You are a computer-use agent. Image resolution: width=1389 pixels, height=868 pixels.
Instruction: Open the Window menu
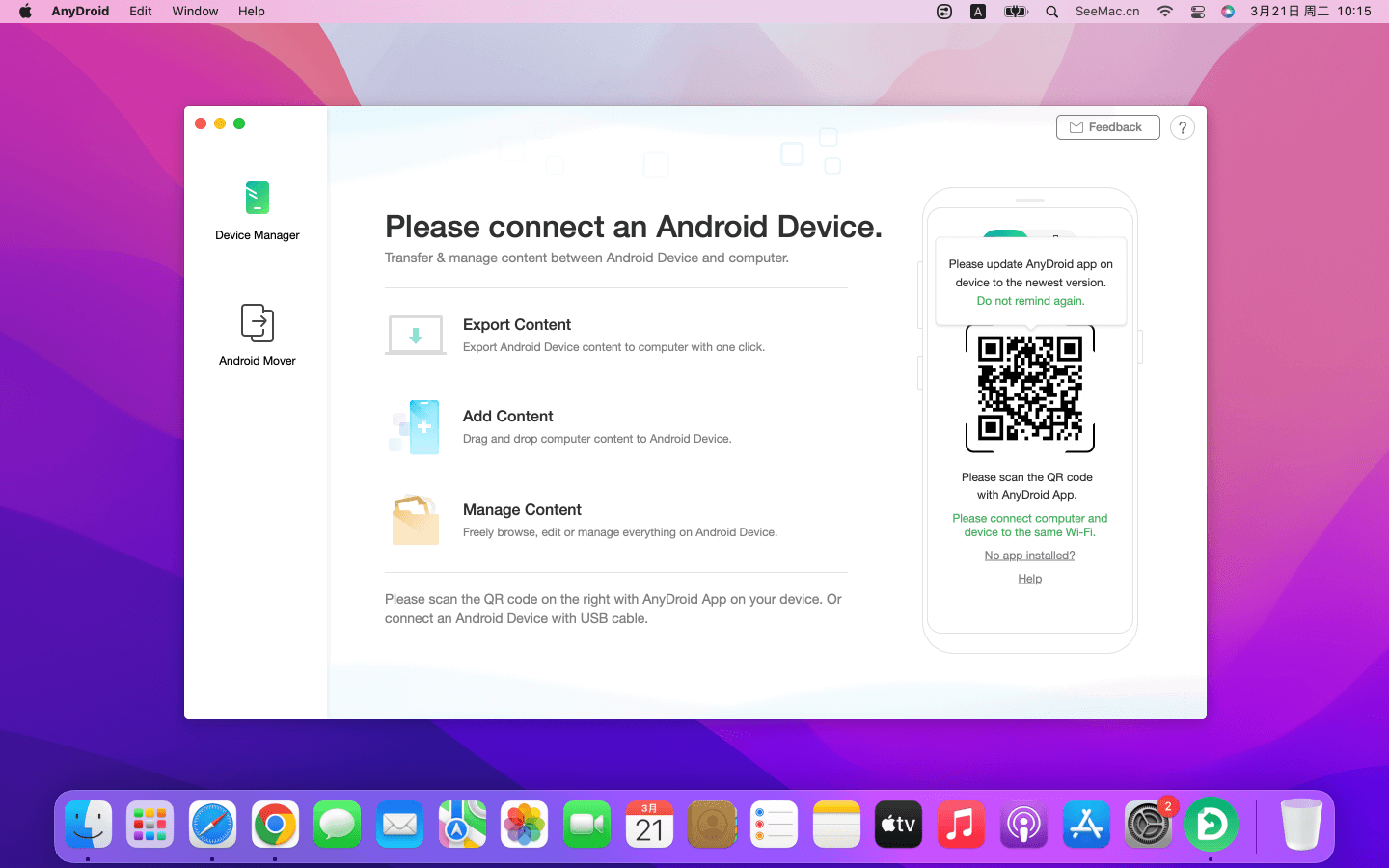point(195,12)
